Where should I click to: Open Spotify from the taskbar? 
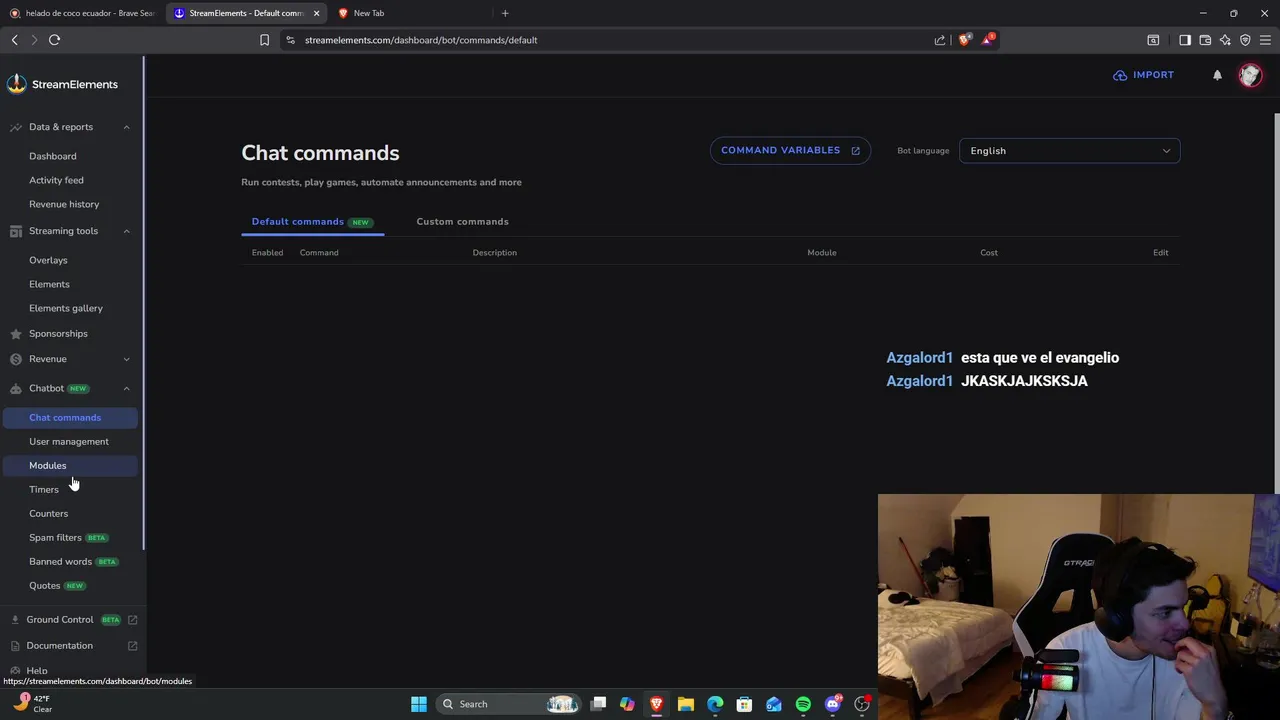point(803,704)
